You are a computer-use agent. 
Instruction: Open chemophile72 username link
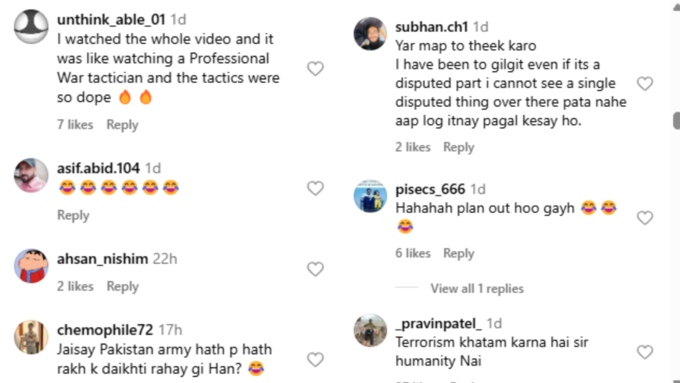pyautogui.click(x=105, y=330)
